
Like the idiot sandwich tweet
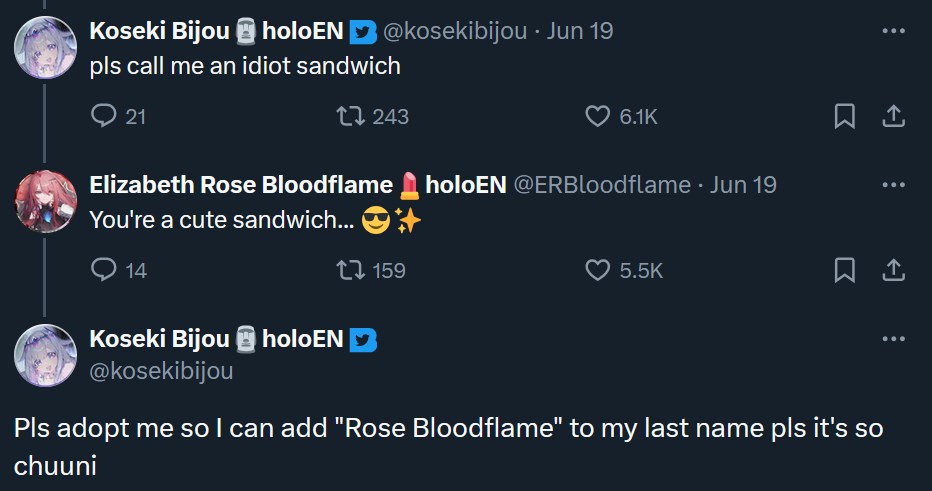[x=597, y=117]
